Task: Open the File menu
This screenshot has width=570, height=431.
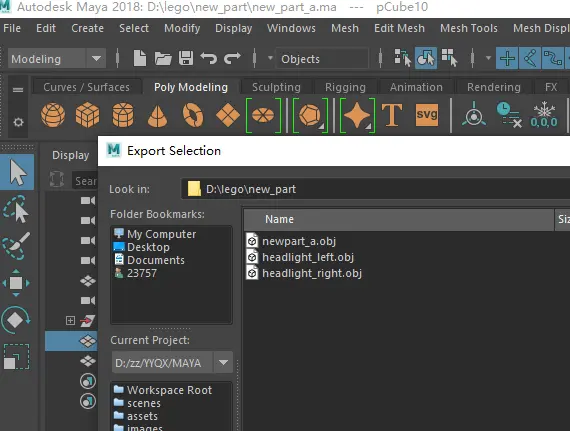Action: click(12, 28)
